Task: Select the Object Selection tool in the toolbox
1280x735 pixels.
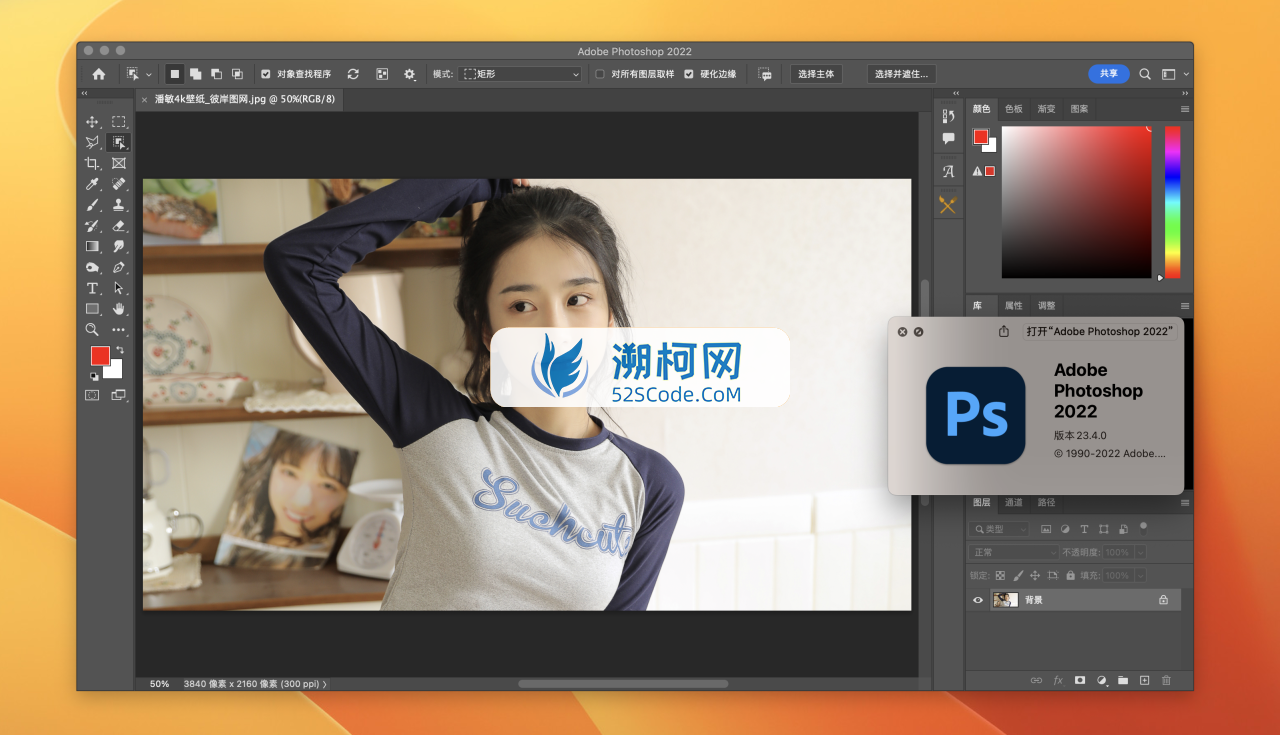Action: pos(119,143)
